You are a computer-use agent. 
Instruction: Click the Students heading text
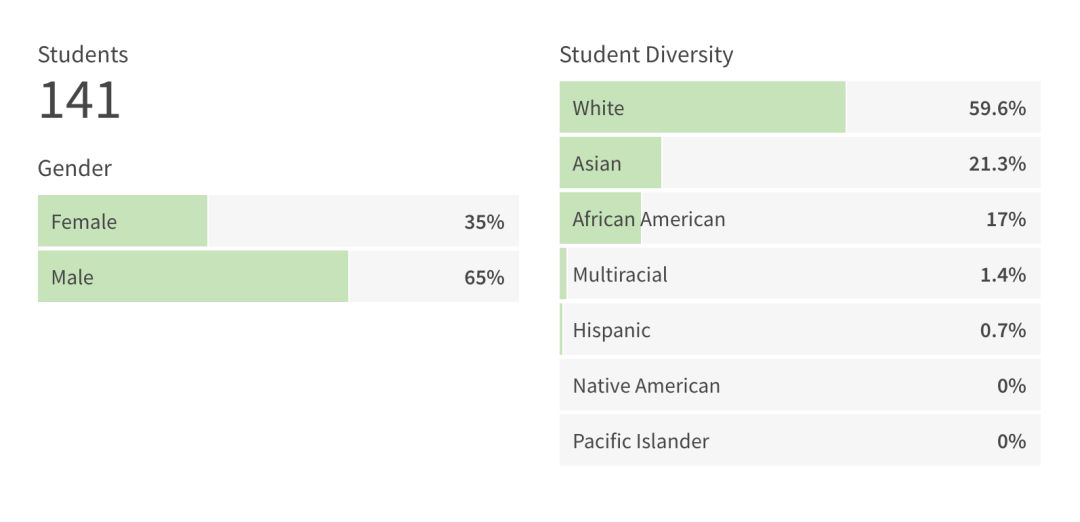click(x=83, y=55)
